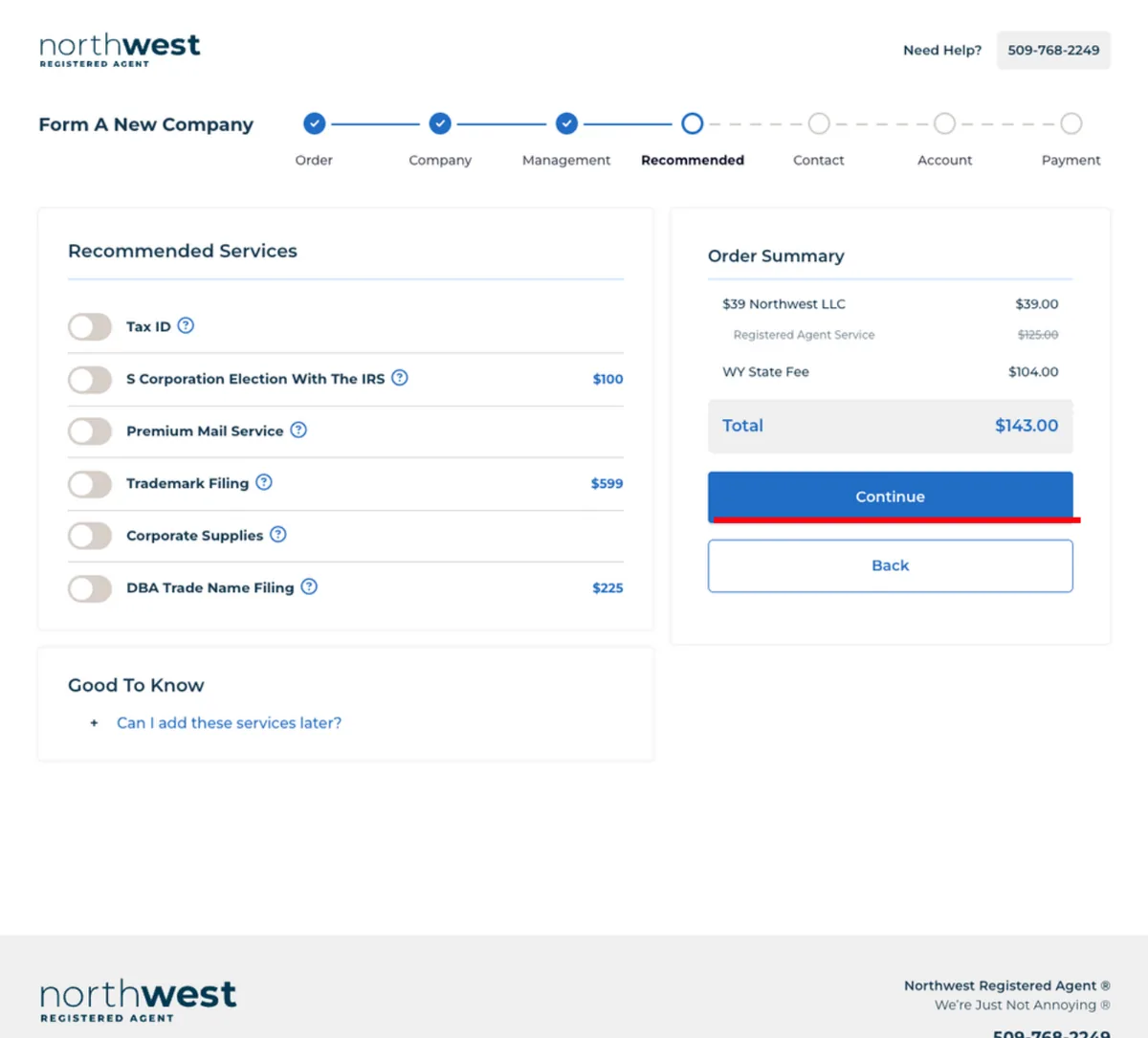Select the Company step label

pyautogui.click(x=440, y=160)
